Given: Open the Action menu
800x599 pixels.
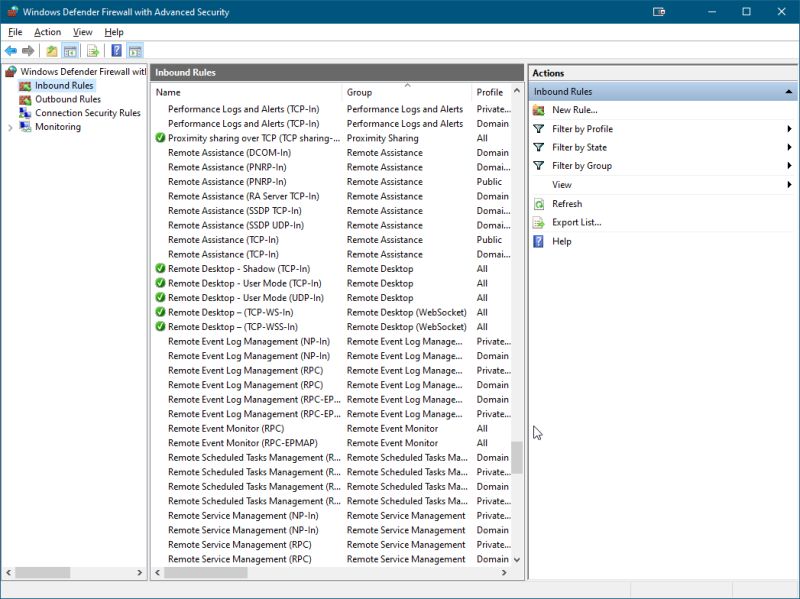Looking at the screenshot, I should pyautogui.click(x=47, y=32).
